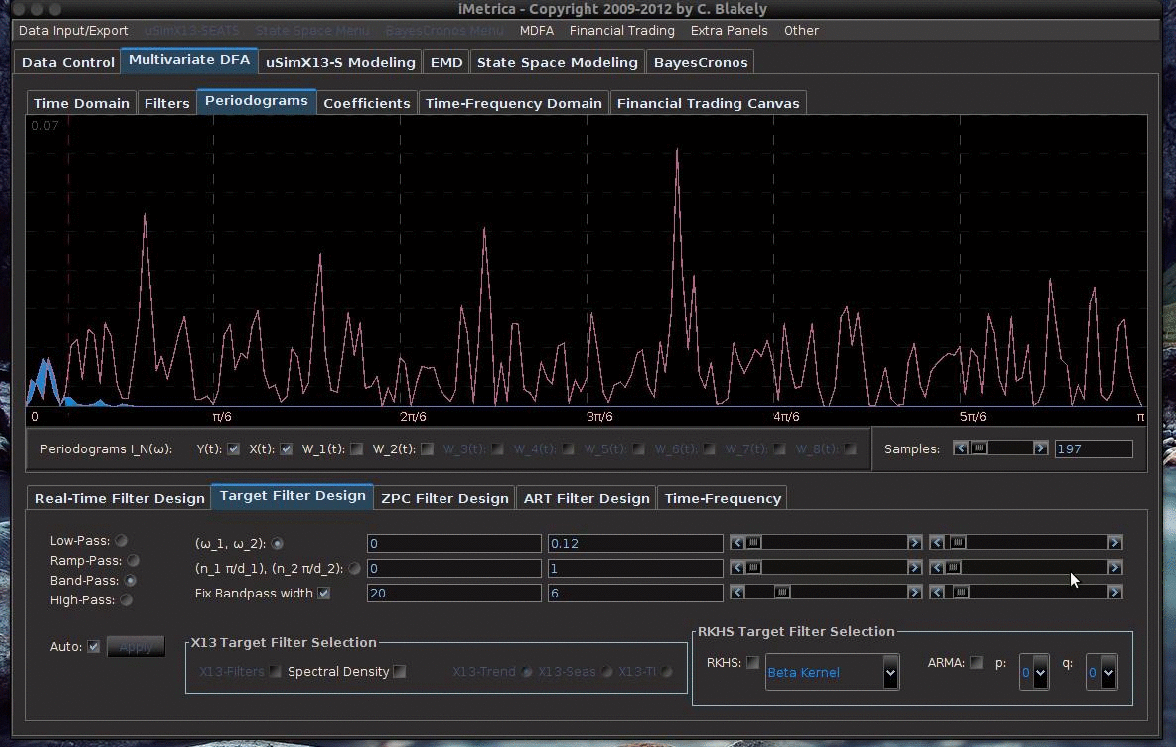This screenshot has width=1176, height=747.
Task: Click left arrow of Samples slider
Action: [961, 449]
